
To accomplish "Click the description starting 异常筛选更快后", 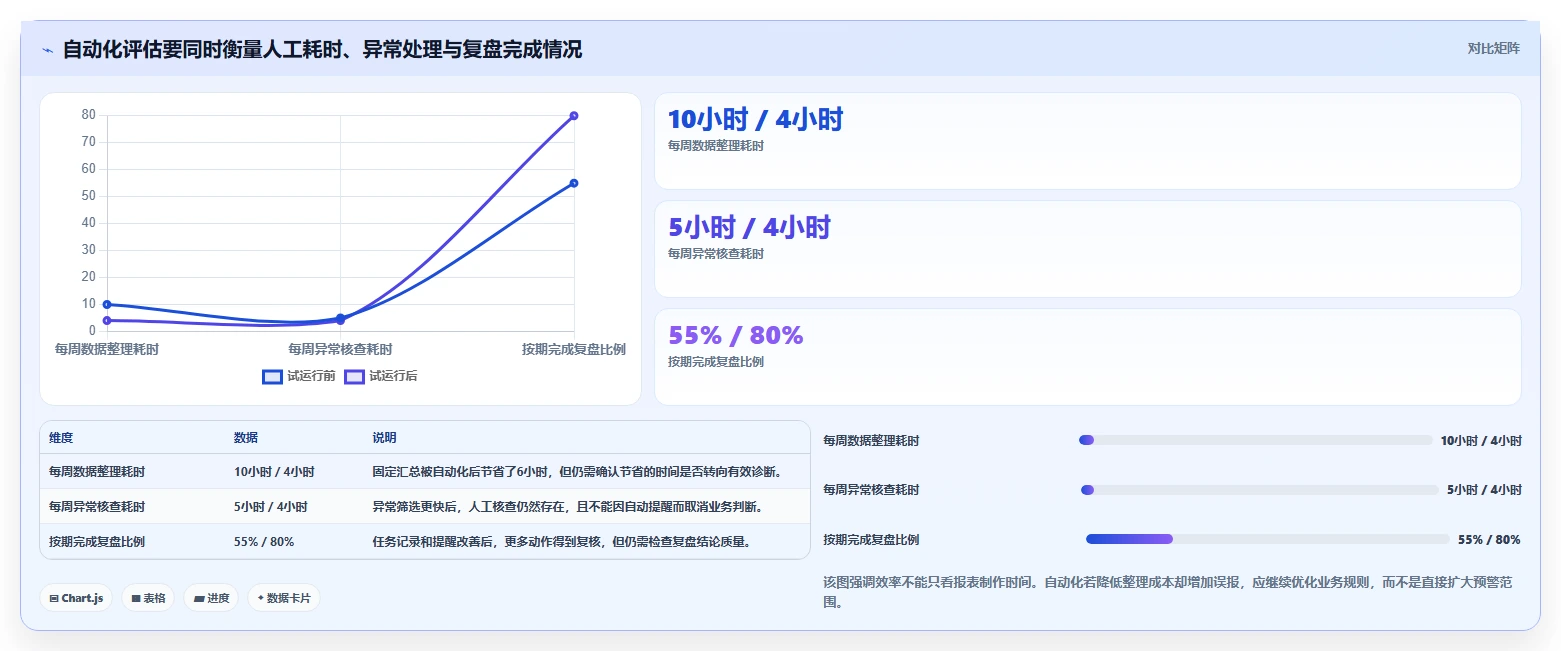I will 568,507.
